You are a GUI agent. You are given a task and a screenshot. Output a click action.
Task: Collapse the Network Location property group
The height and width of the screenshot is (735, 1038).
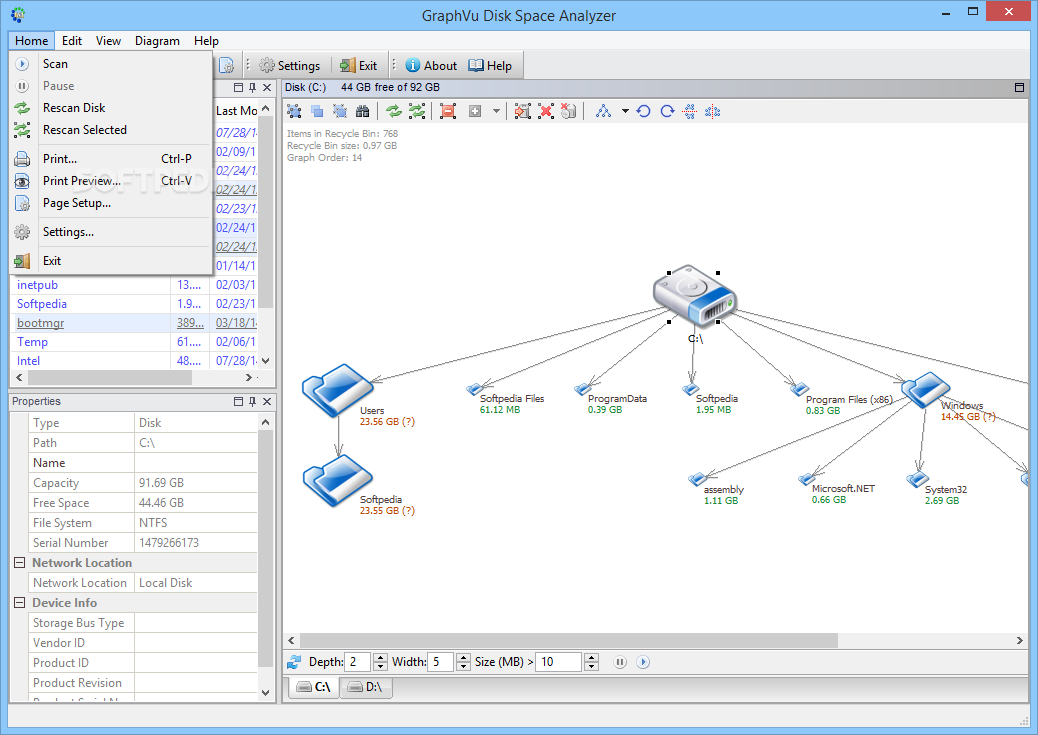pyautogui.click(x=20, y=563)
